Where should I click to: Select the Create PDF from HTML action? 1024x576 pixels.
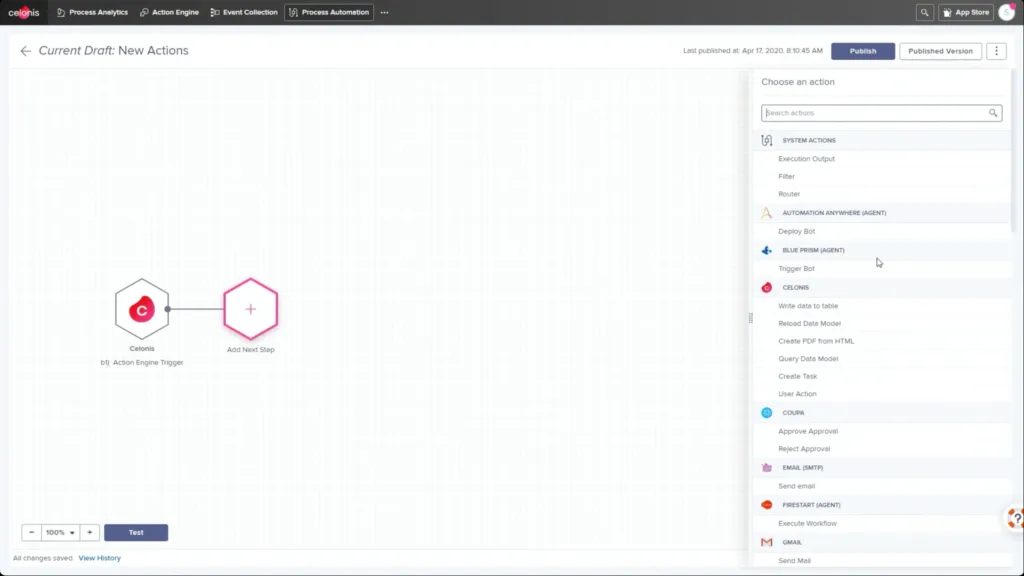click(816, 341)
